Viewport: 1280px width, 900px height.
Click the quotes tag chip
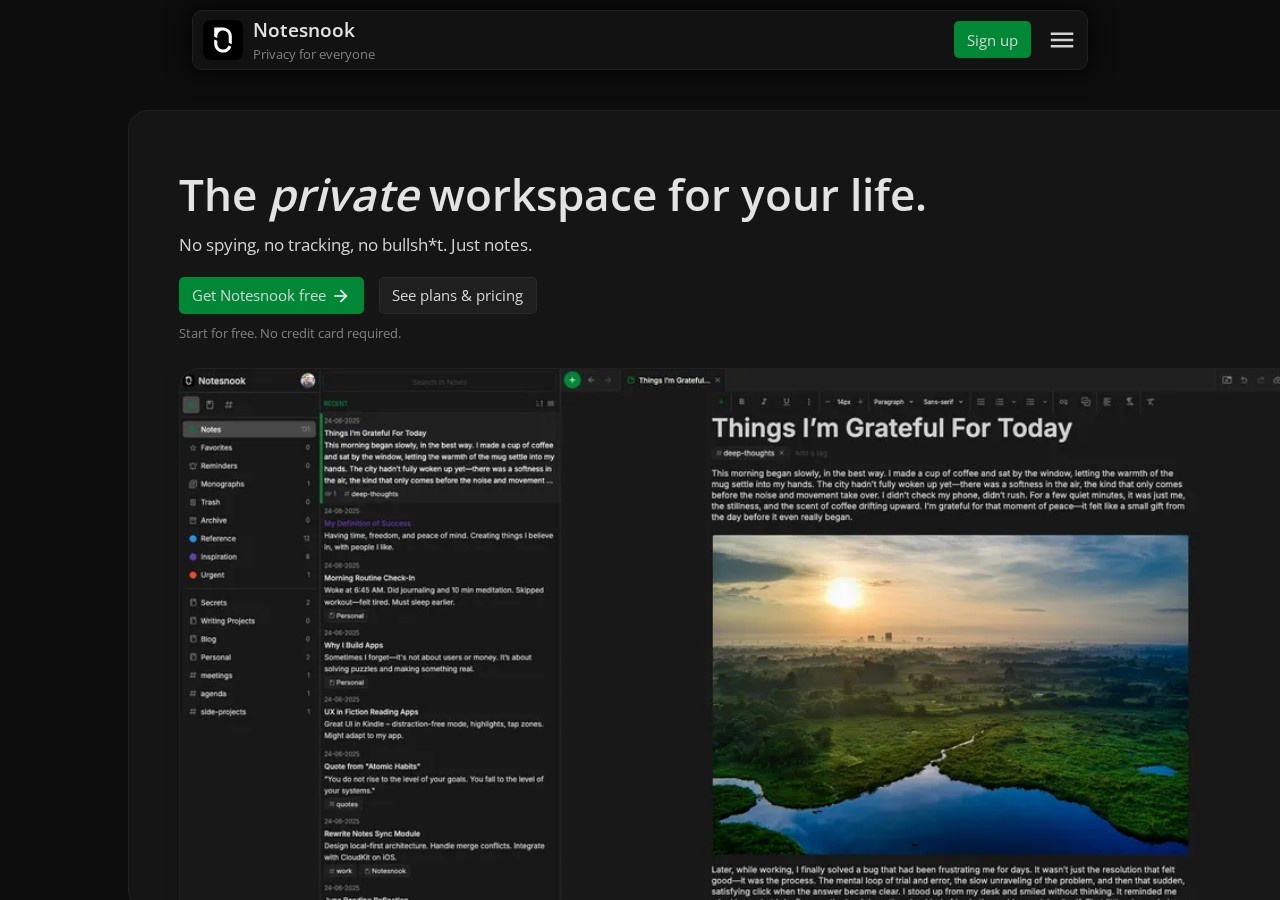pyautogui.click(x=344, y=804)
